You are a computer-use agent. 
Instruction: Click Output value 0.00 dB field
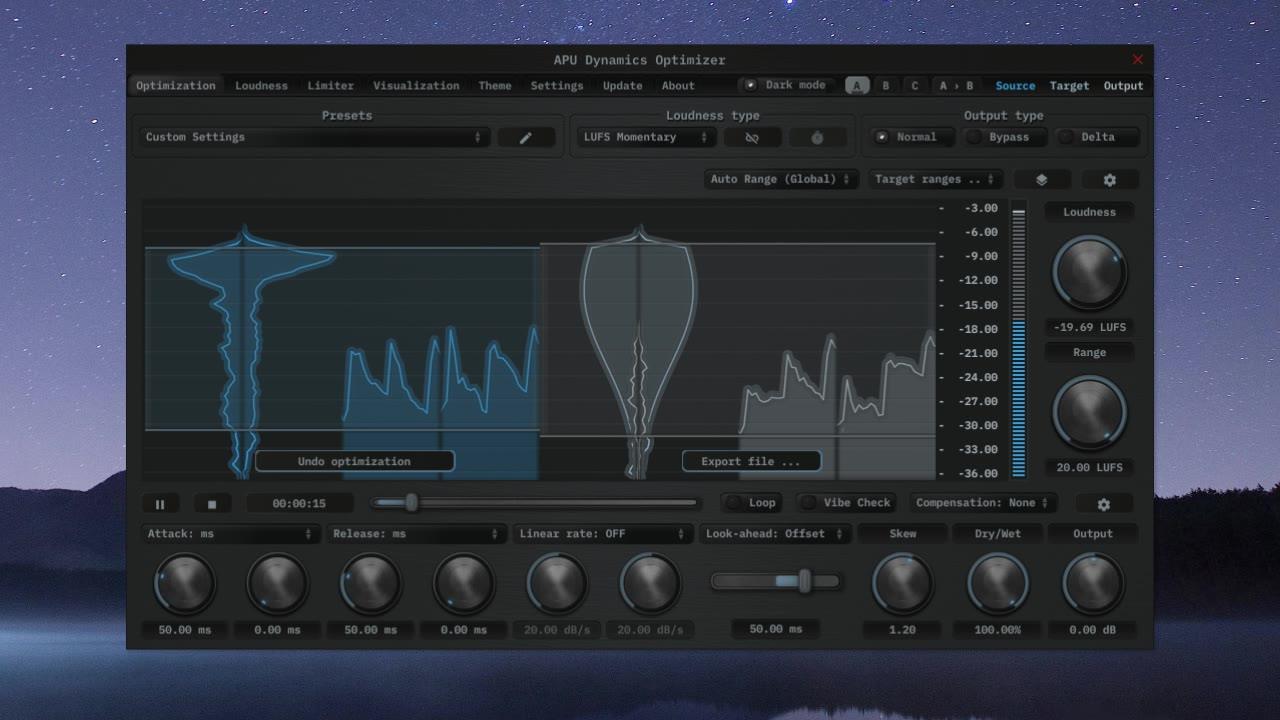pos(1092,630)
